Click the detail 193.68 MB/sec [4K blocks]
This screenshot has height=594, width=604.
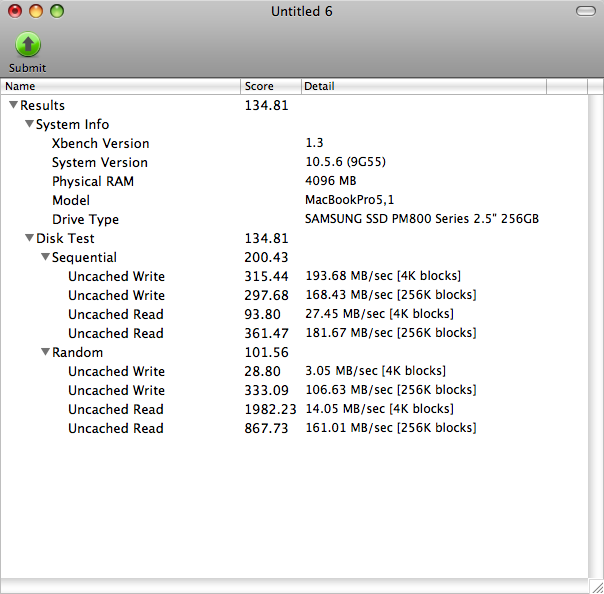[x=383, y=276]
